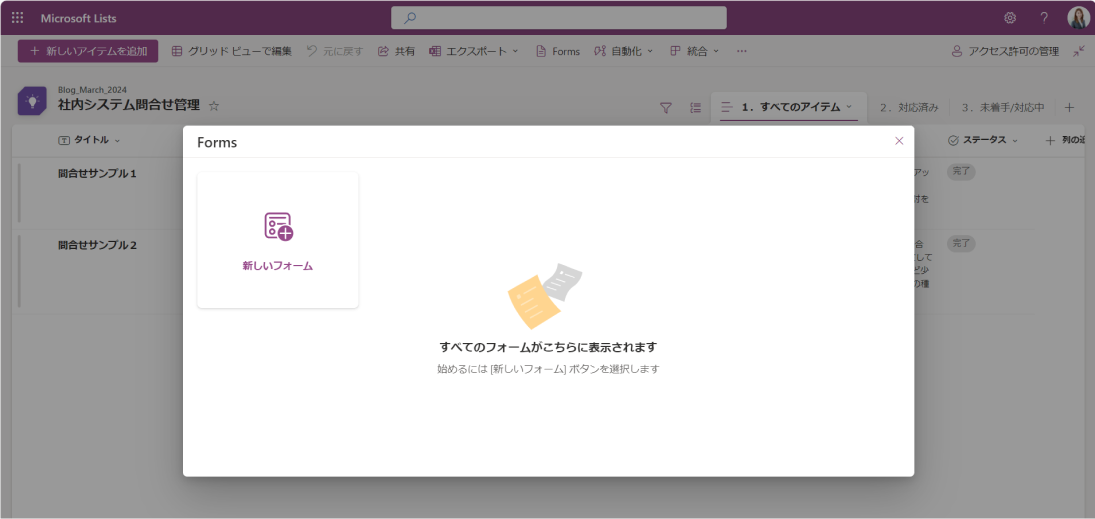Add a new view with plus icon
The height and width of the screenshot is (519, 1095).
pyautogui.click(x=1069, y=108)
